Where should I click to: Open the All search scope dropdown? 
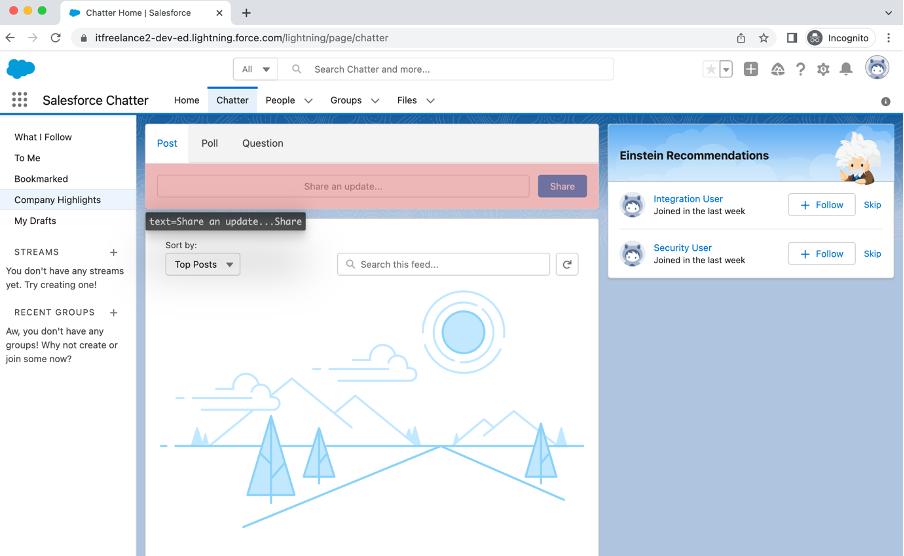pyautogui.click(x=255, y=69)
